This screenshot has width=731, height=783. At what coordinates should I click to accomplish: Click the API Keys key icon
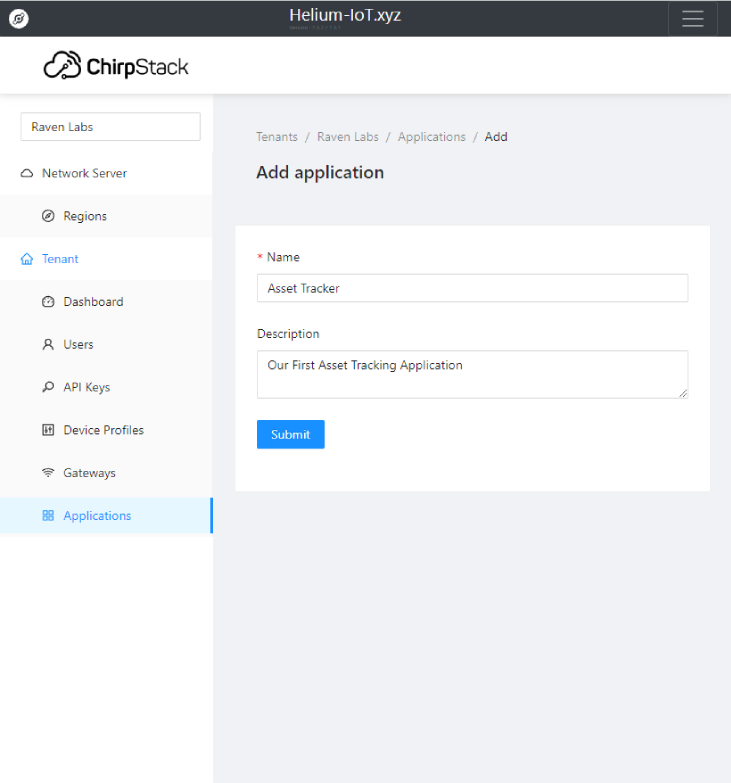[48, 387]
